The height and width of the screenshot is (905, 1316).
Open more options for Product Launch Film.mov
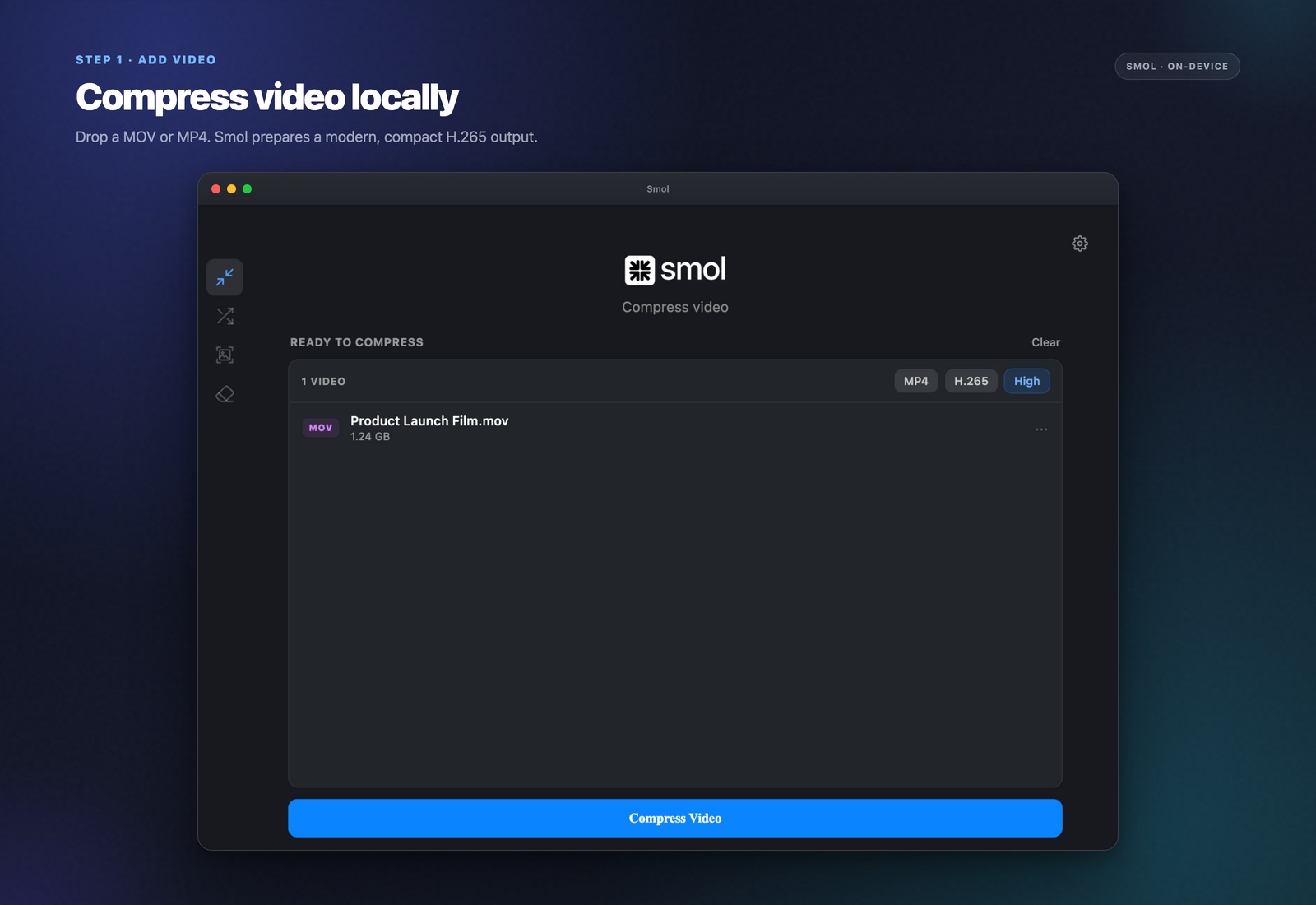click(x=1041, y=429)
